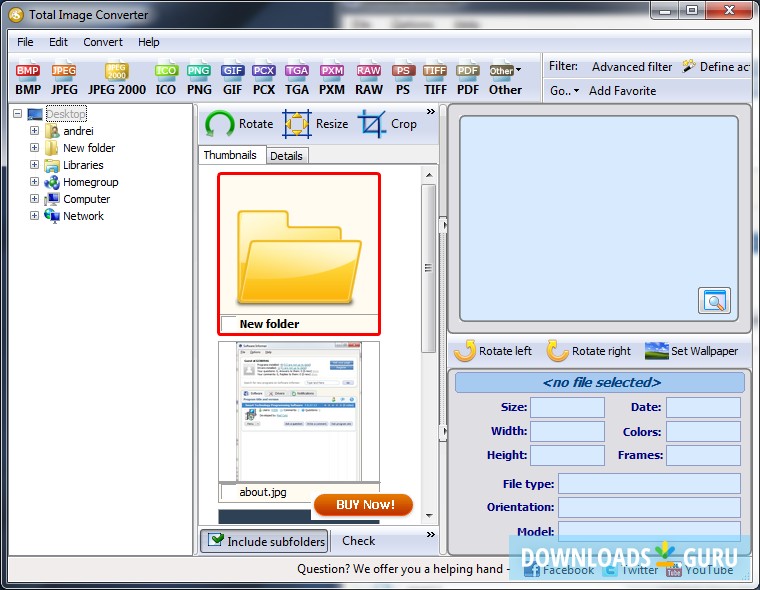Click Define actions wand icon

tap(689, 66)
